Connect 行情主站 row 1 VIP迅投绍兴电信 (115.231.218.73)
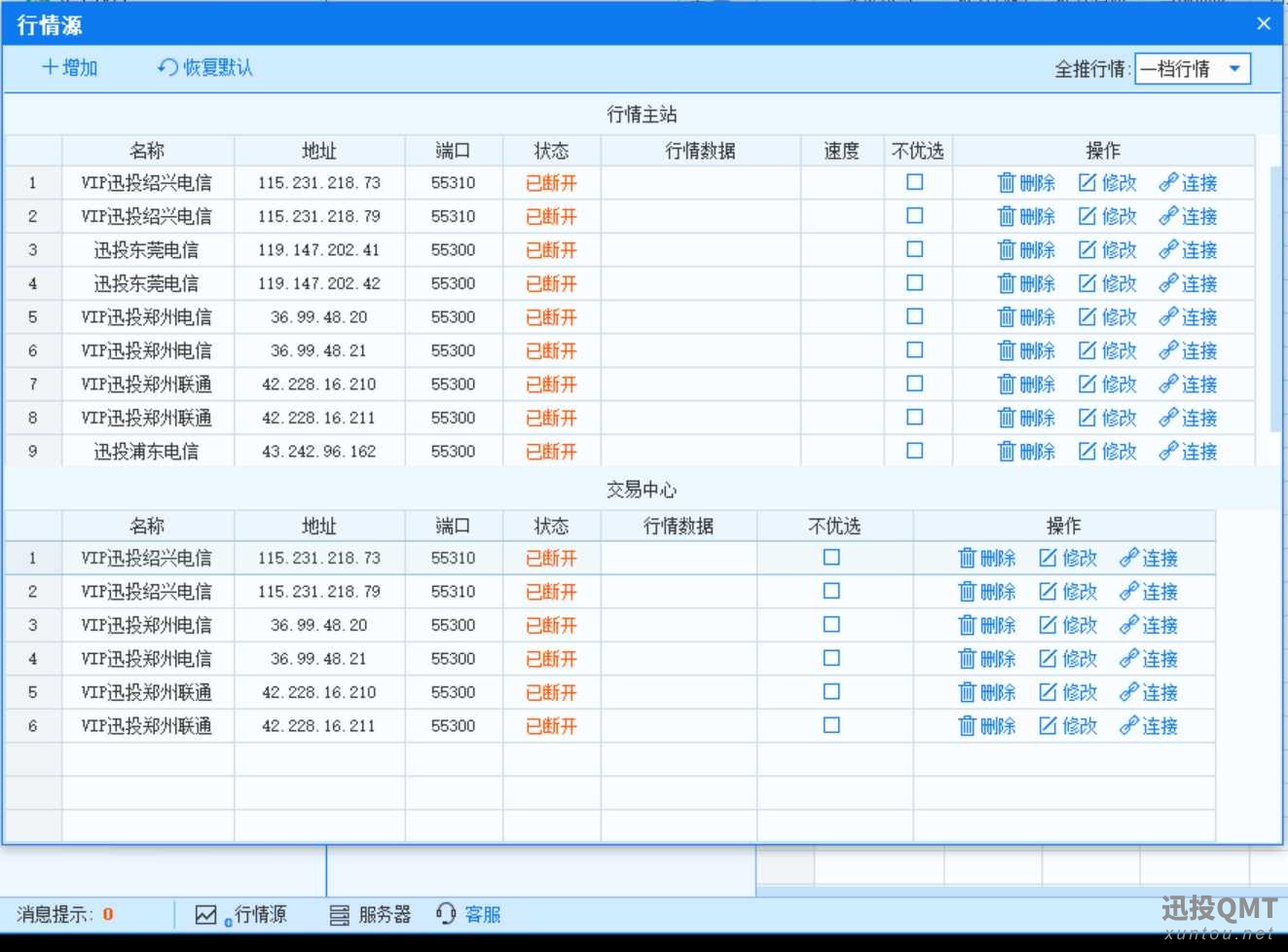 tap(1189, 183)
